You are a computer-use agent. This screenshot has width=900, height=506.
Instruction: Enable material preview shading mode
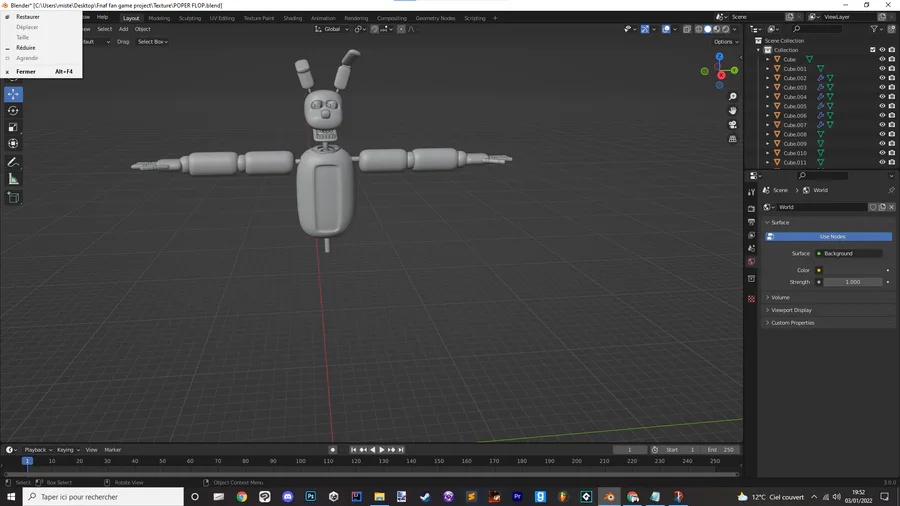[x=717, y=29]
